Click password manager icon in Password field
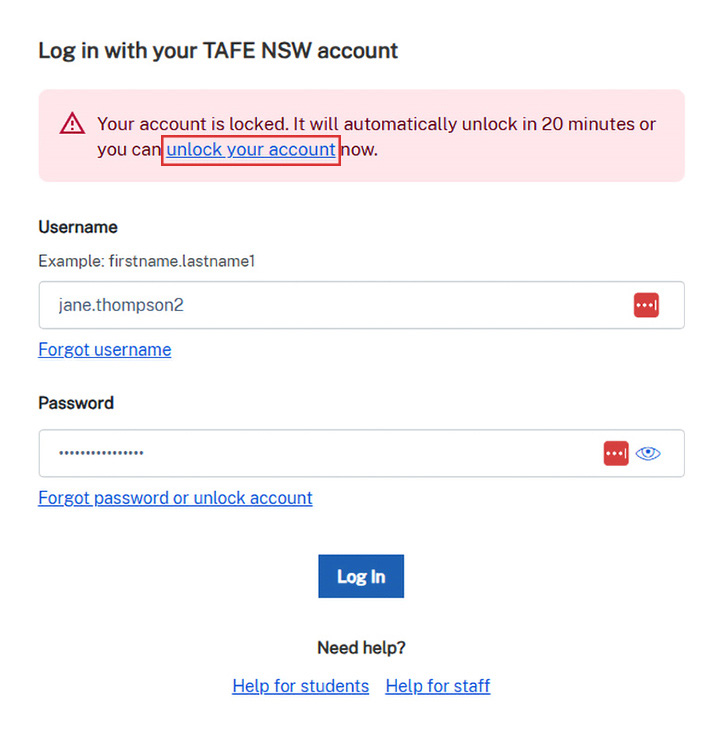The width and height of the screenshot is (720, 750). [616, 453]
